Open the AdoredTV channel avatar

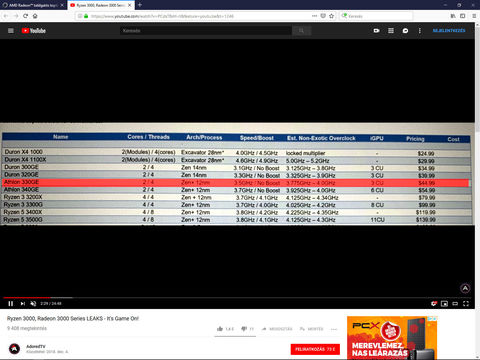14,349
